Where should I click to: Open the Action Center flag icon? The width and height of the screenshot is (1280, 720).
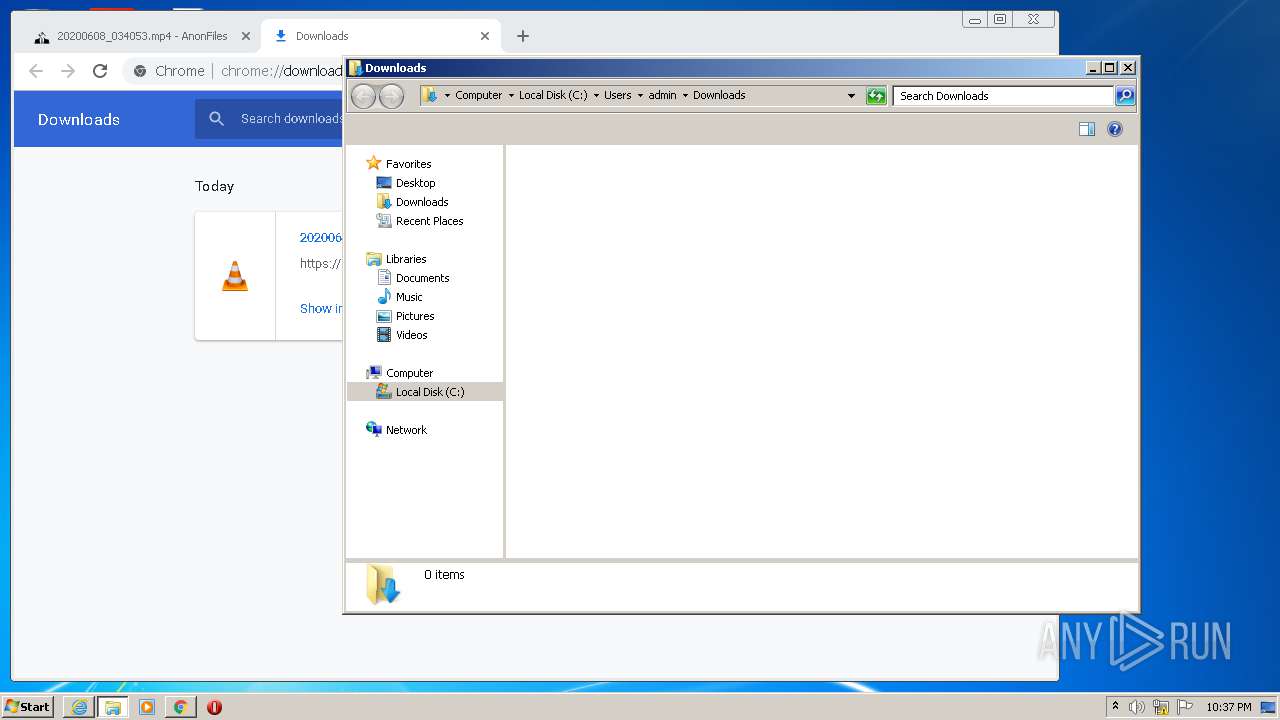coord(1185,707)
